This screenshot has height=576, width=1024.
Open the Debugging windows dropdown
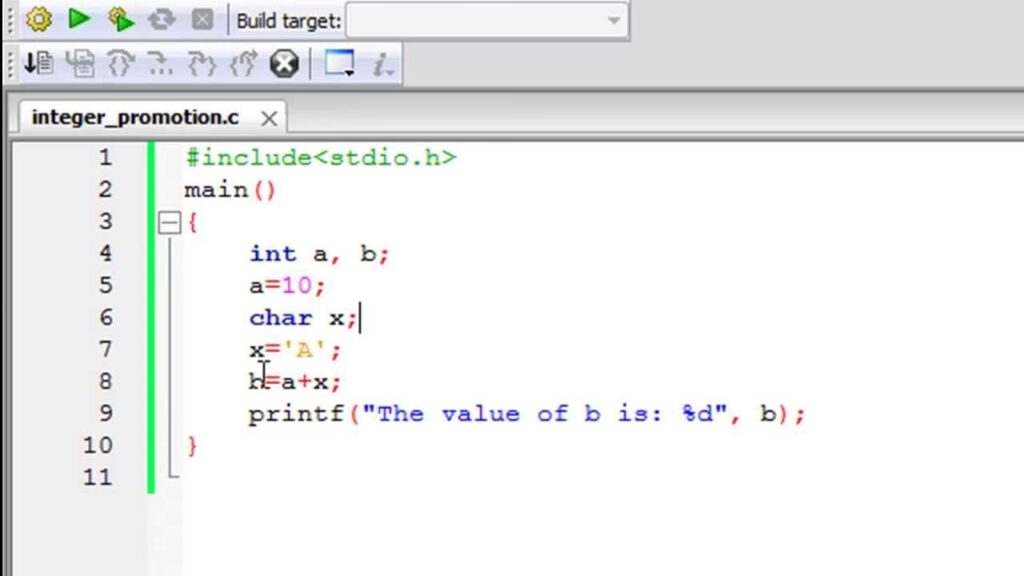click(340, 64)
